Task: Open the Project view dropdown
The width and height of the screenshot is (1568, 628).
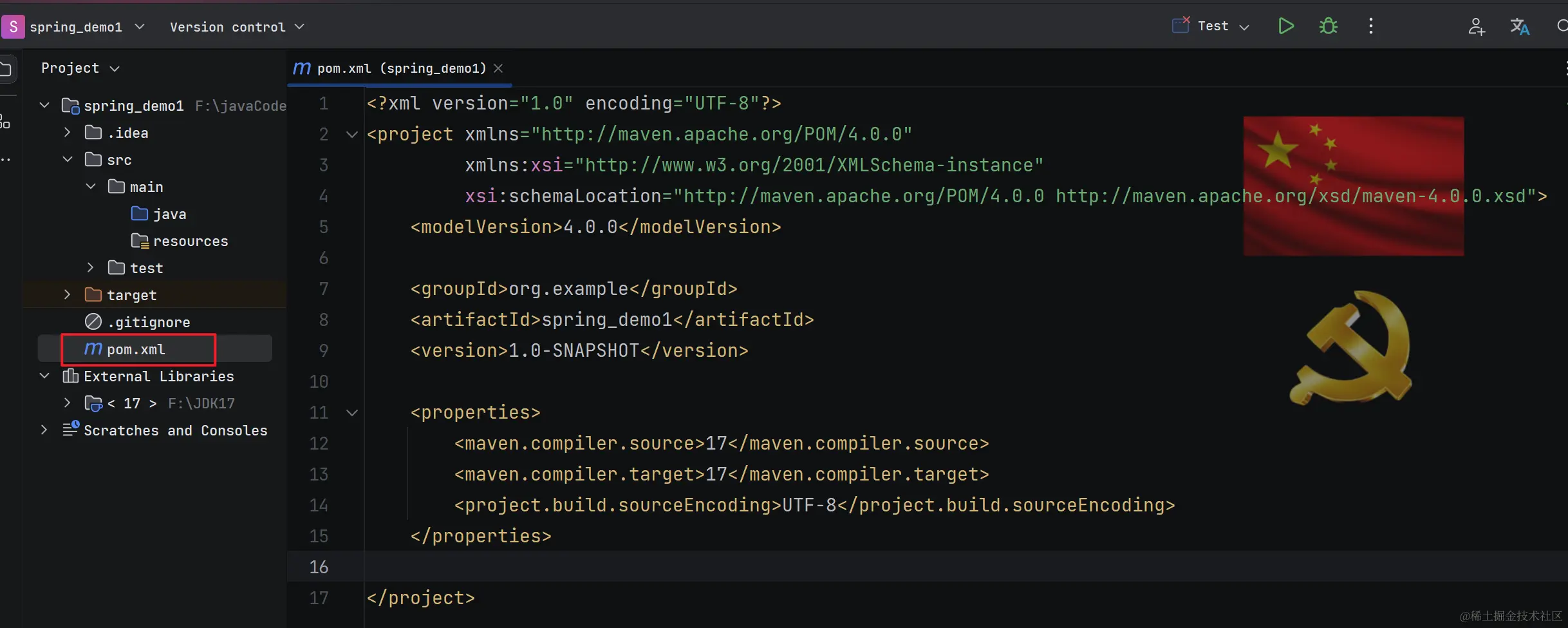Action: (80, 68)
